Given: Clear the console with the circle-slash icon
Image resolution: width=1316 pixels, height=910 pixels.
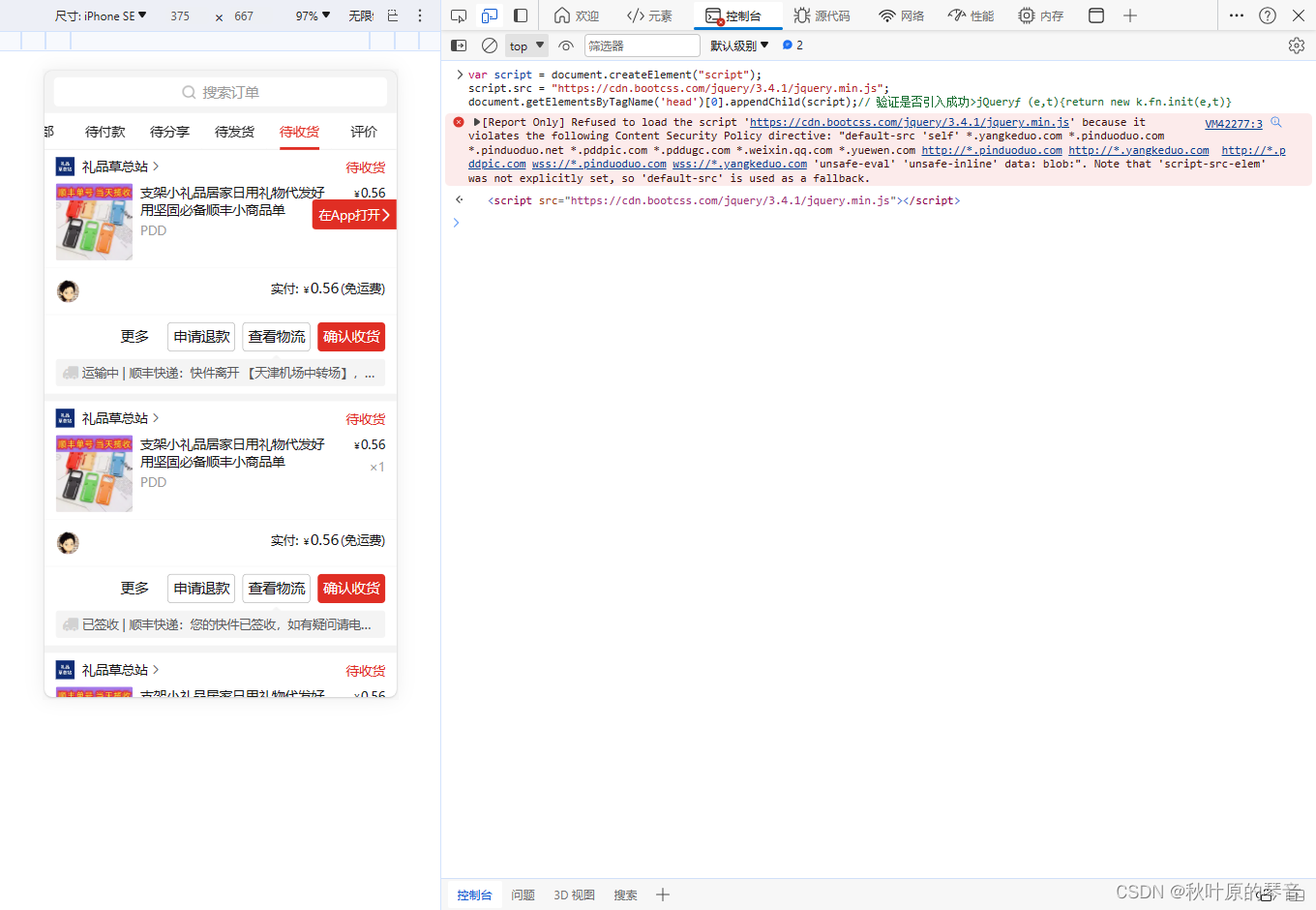Looking at the screenshot, I should click(490, 45).
